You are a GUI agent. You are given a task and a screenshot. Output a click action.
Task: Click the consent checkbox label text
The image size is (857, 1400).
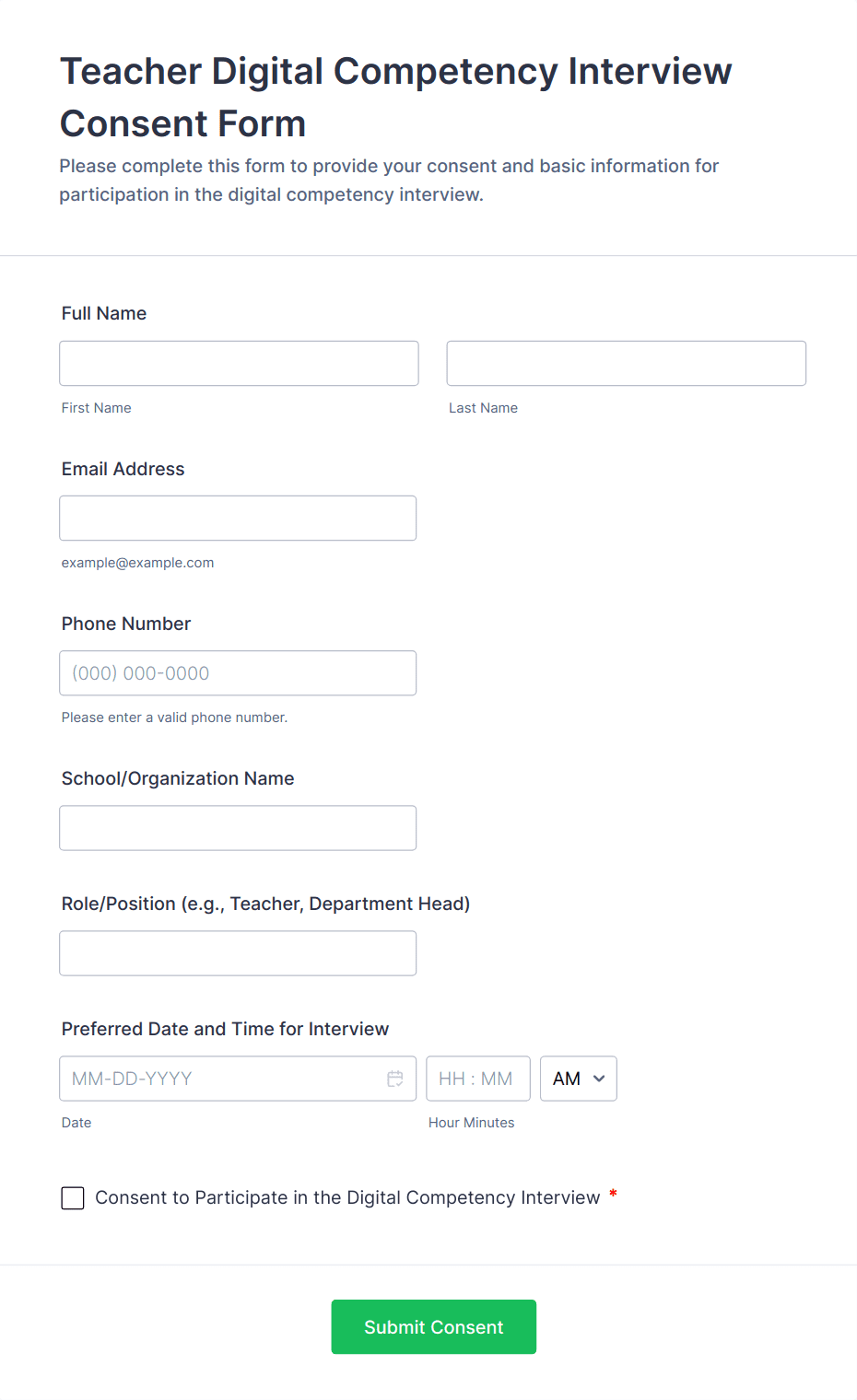347,1197
